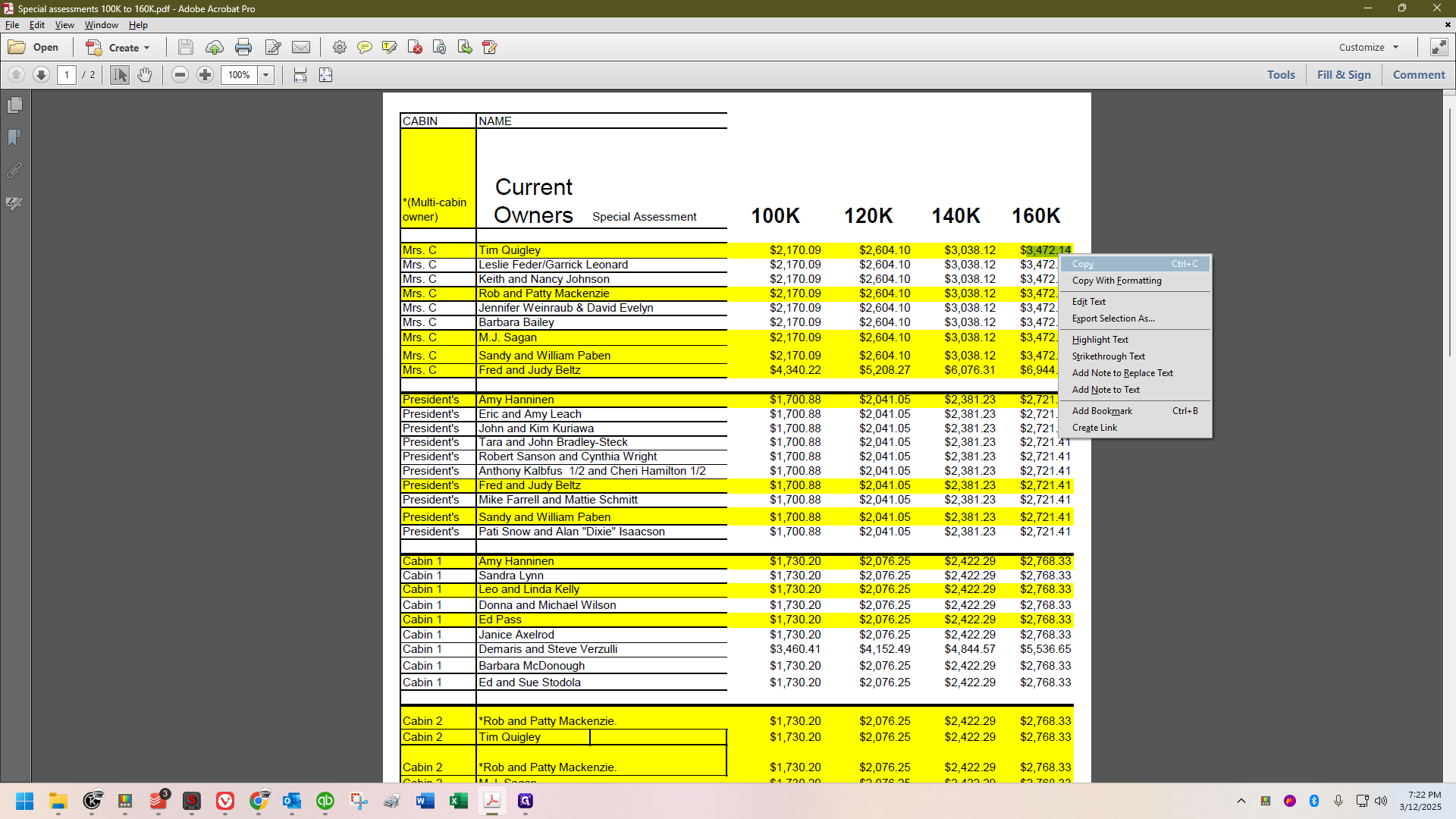Open the Windows Start menu
Screen dimensions: 1456x819
[24, 801]
